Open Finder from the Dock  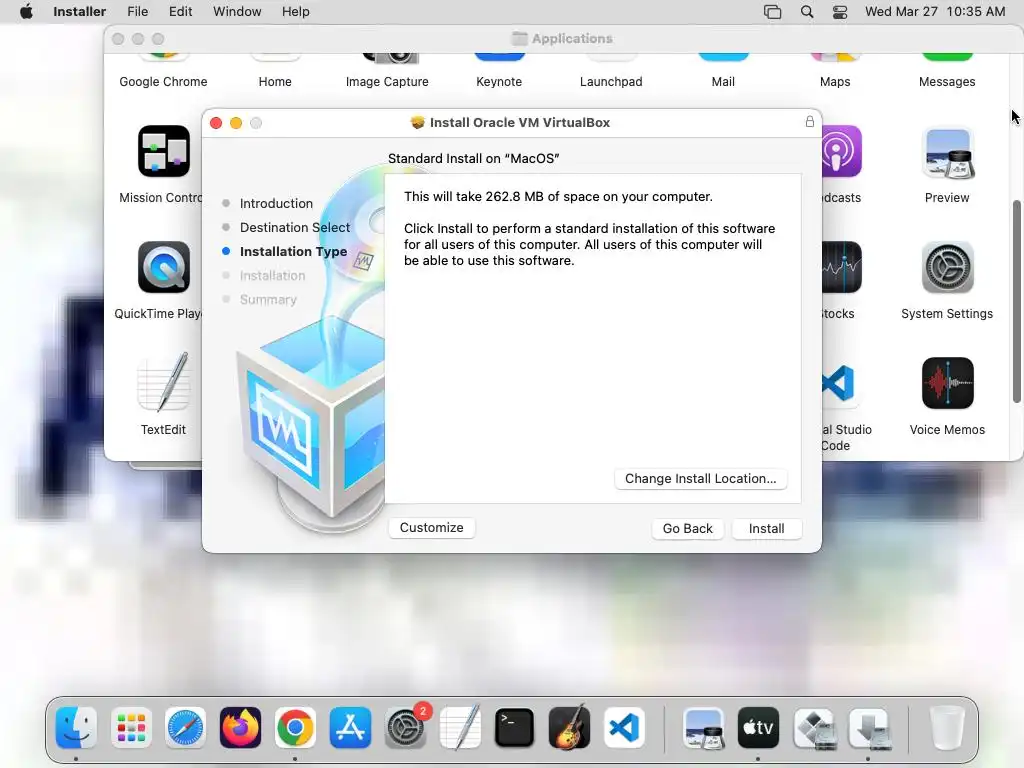click(x=76, y=728)
